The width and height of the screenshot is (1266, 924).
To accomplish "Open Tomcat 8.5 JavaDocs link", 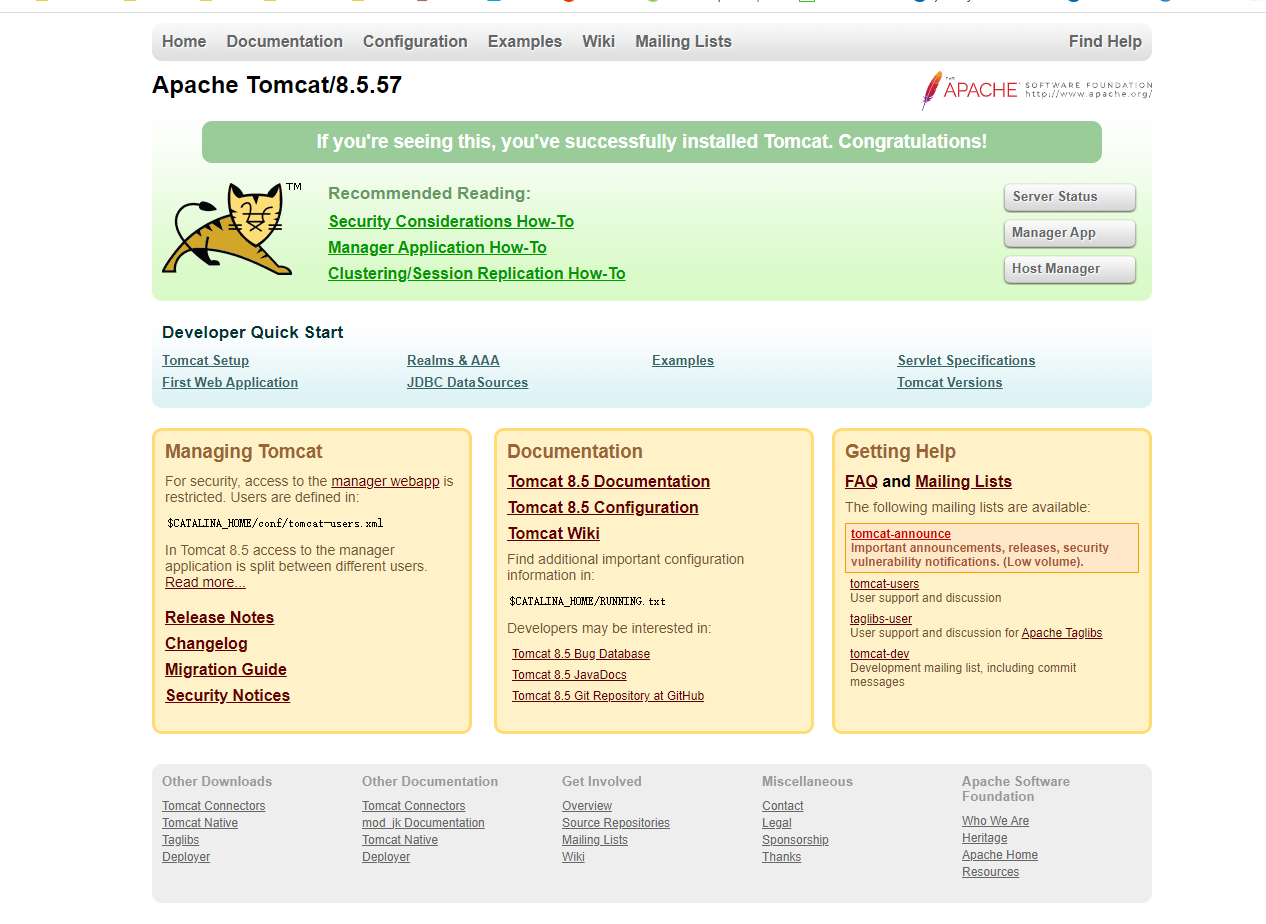I will click(x=569, y=674).
